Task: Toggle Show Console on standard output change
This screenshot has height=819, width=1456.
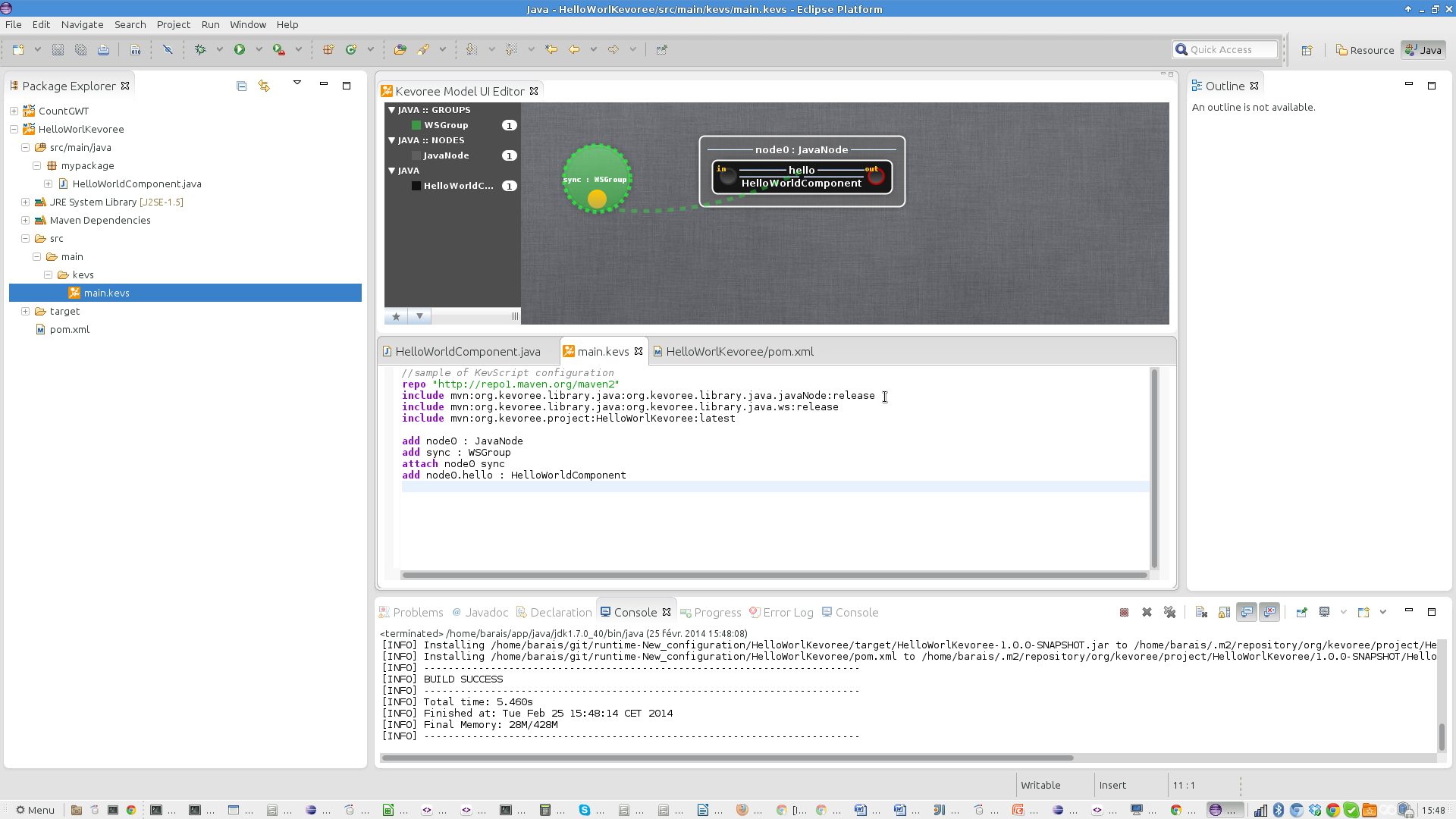Action: (1247, 612)
